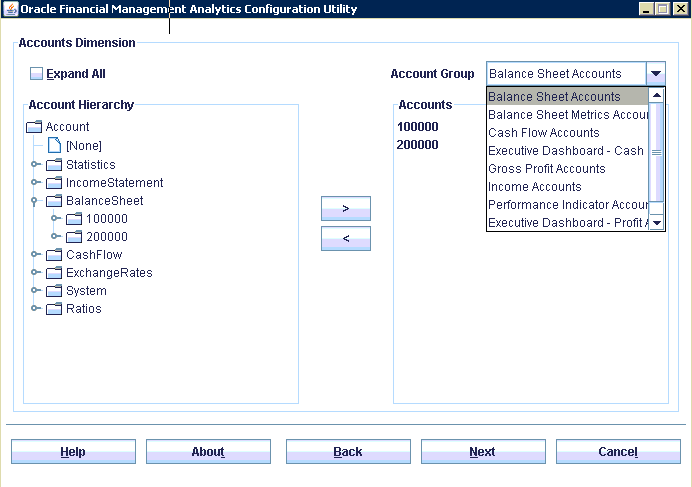Select Performance Indicator Accounts option
The image size is (692, 487).
[568, 205]
